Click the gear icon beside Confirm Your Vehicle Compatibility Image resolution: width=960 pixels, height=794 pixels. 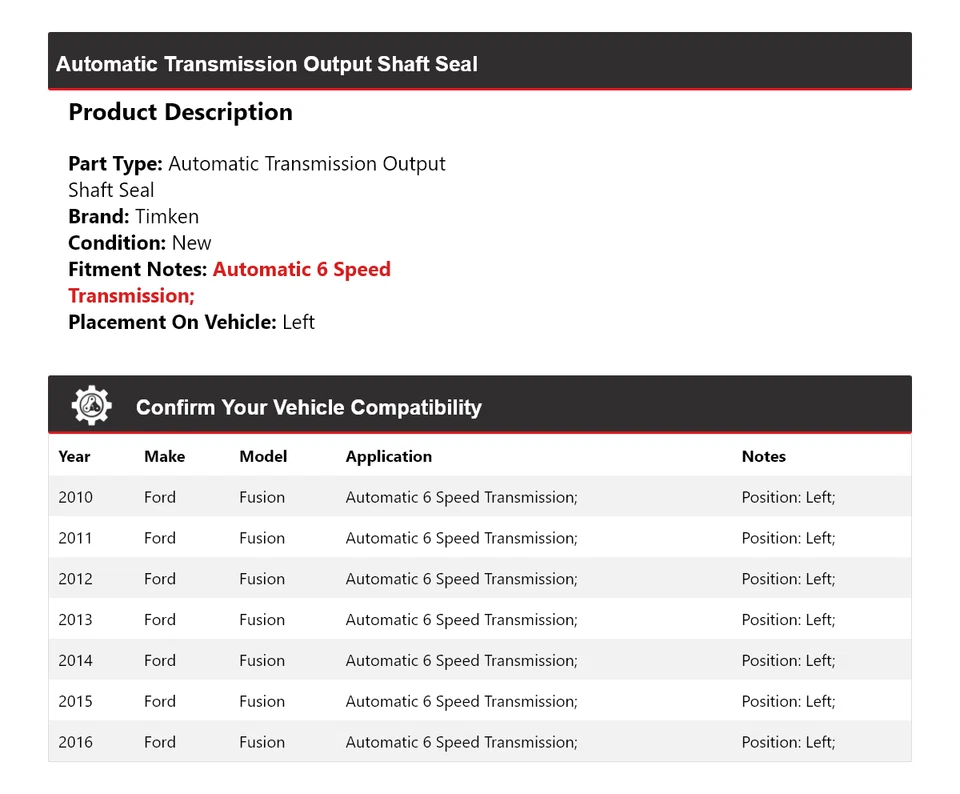tap(91, 406)
